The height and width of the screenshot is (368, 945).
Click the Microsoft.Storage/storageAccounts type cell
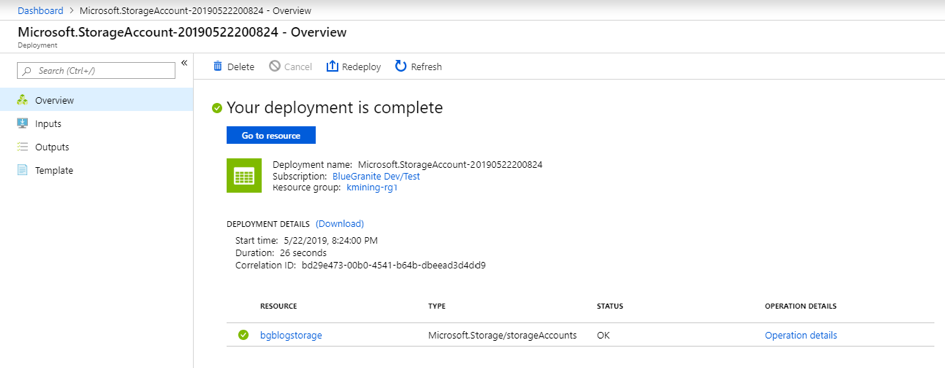[502, 335]
